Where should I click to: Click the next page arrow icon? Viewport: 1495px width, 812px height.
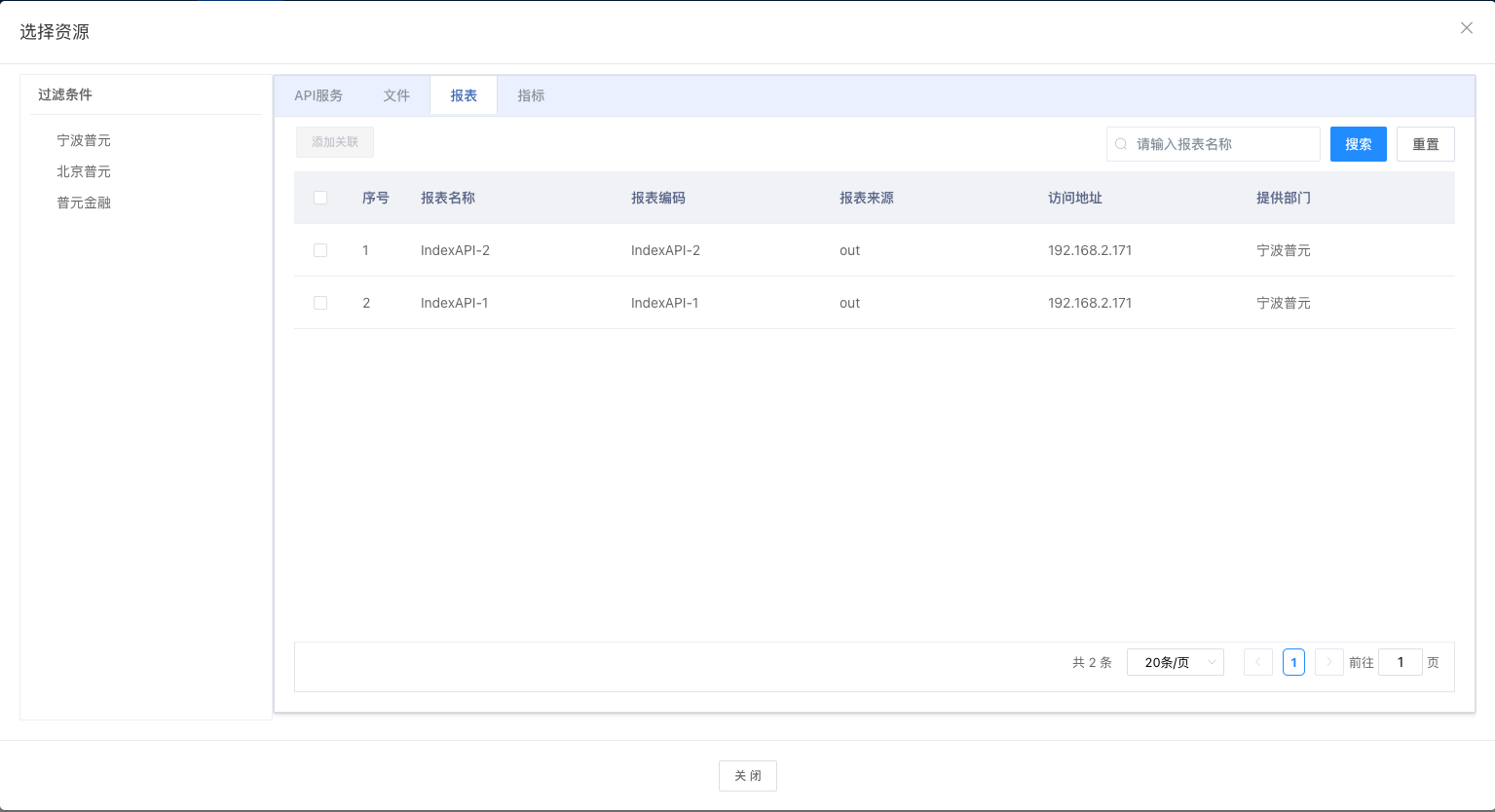pyautogui.click(x=1328, y=662)
